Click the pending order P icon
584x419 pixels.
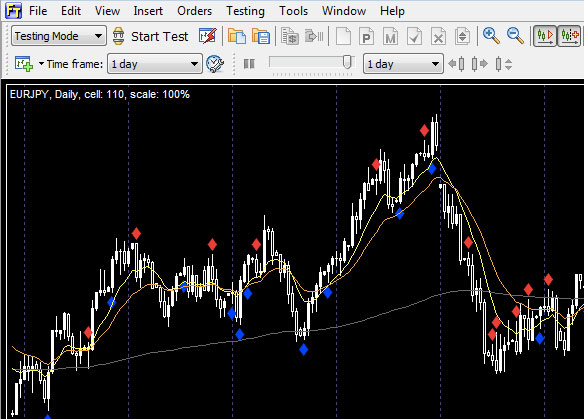pyautogui.click(x=366, y=36)
